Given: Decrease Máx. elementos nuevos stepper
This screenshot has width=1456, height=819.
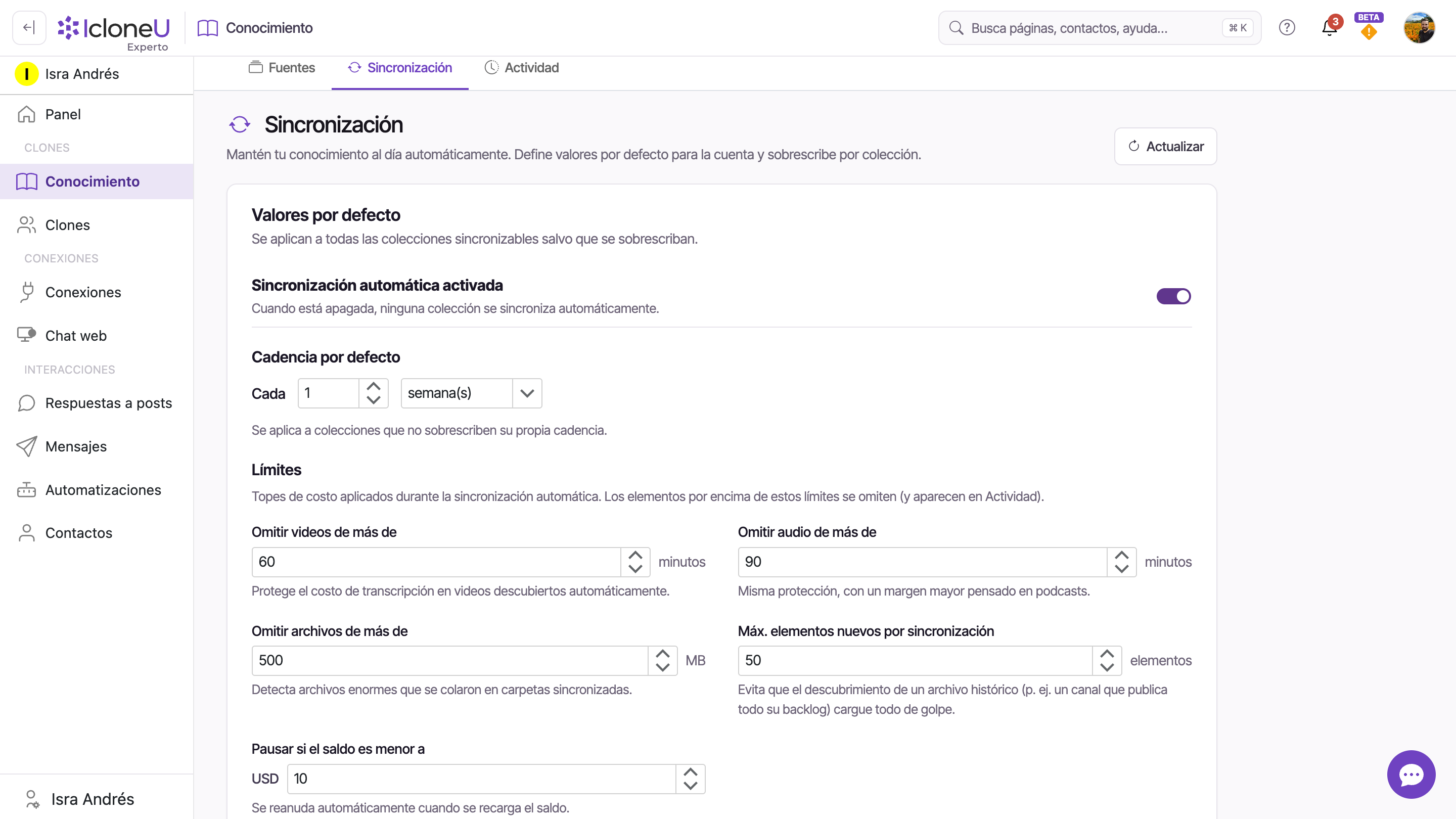Looking at the screenshot, I should click(x=1107, y=667).
